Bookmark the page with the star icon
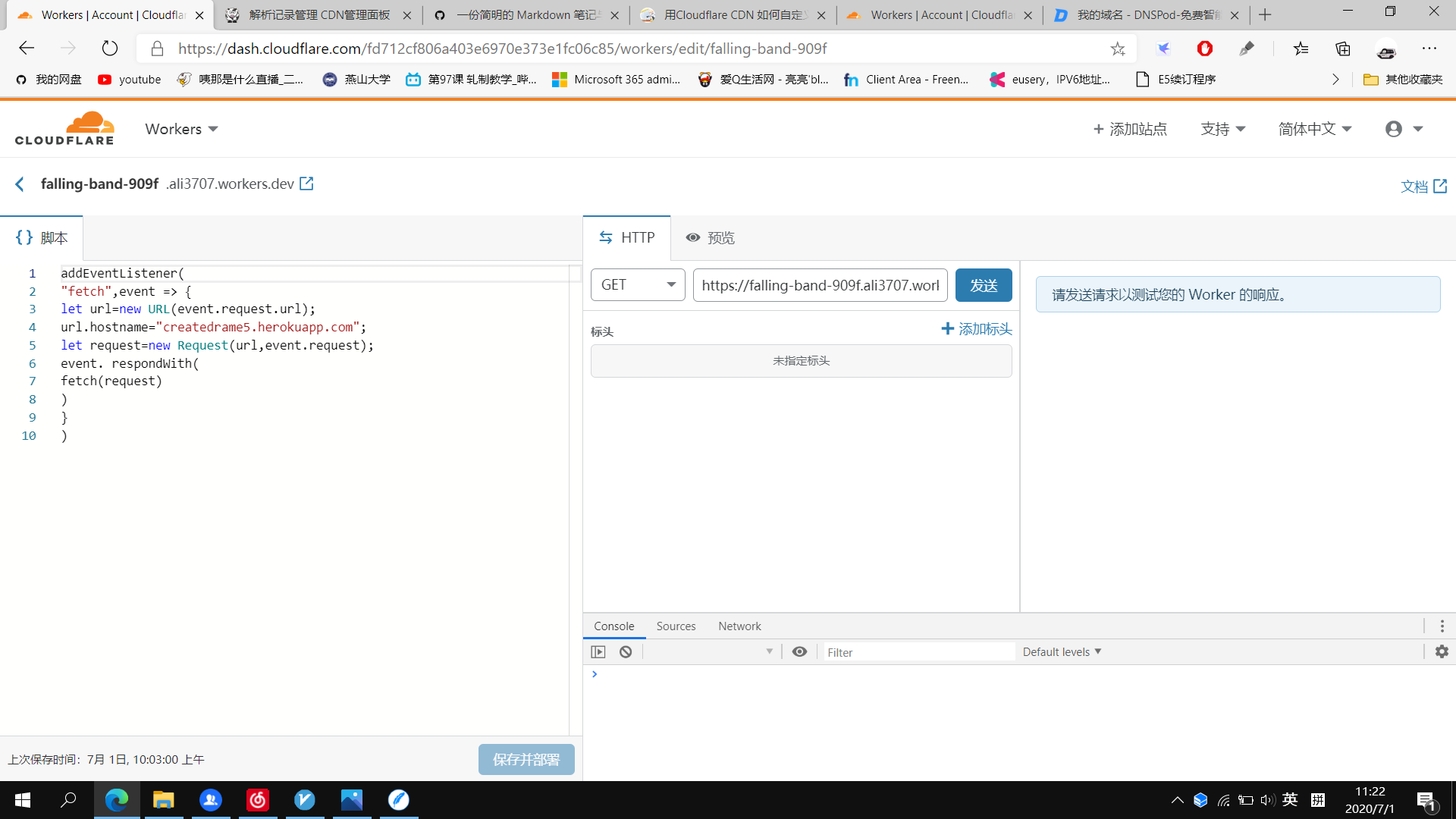The image size is (1456, 819). click(x=1118, y=49)
